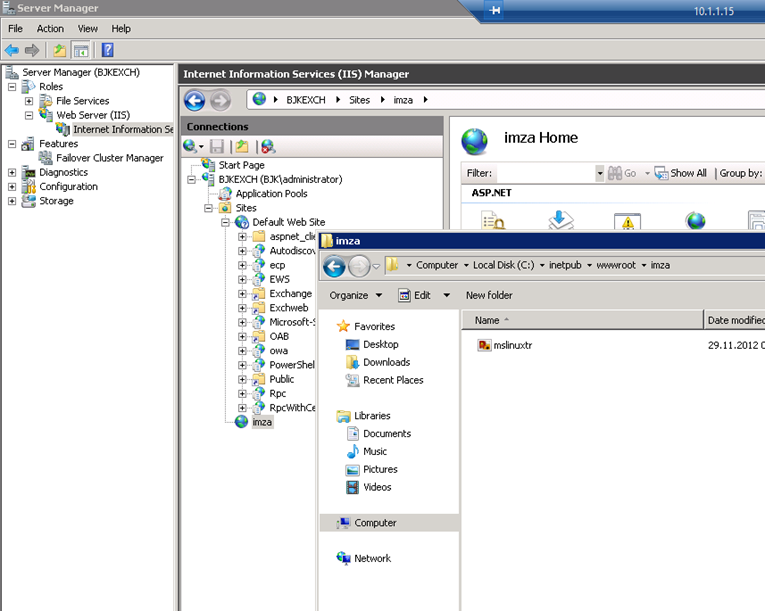The height and width of the screenshot is (611, 765).
Task: Collapse the Web Server (IIS) node
Action: tap(29, 115)
